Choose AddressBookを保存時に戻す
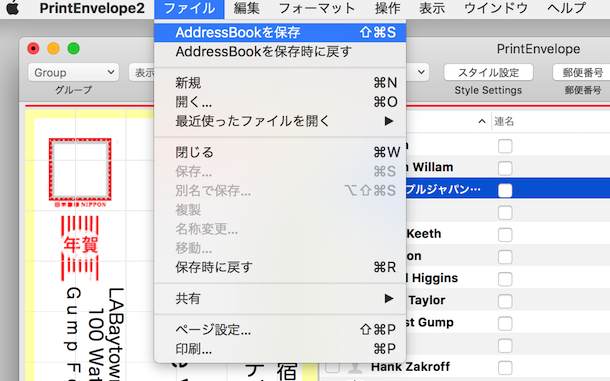This screenshot has height=381, width=610. click(x=280, y=51)
